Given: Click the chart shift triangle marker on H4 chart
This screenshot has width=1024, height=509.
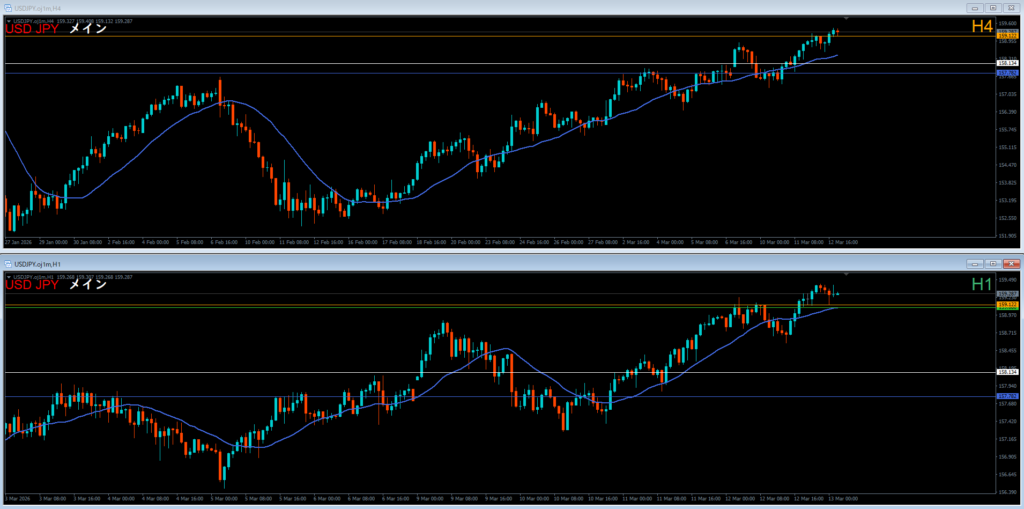Looking at the screenshot, I should tap(846, 19).
